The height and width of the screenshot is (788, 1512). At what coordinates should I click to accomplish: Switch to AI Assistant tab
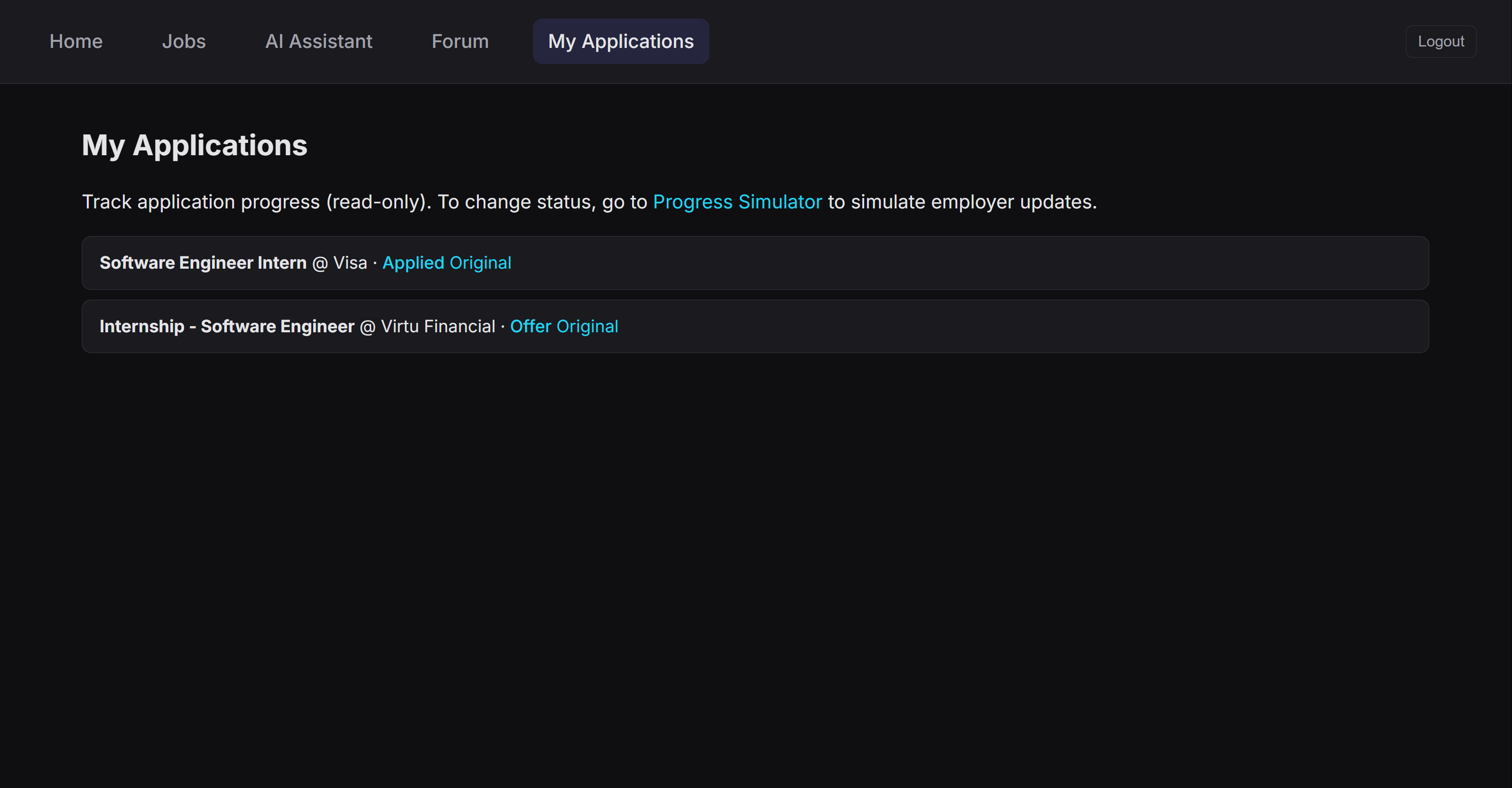pos(318,41)
